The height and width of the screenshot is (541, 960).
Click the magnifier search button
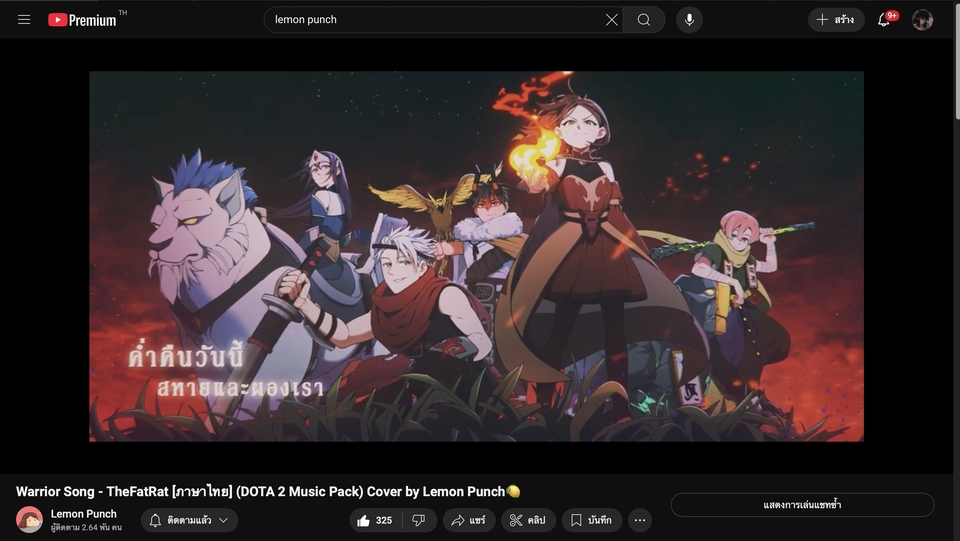tap(644, 20)
